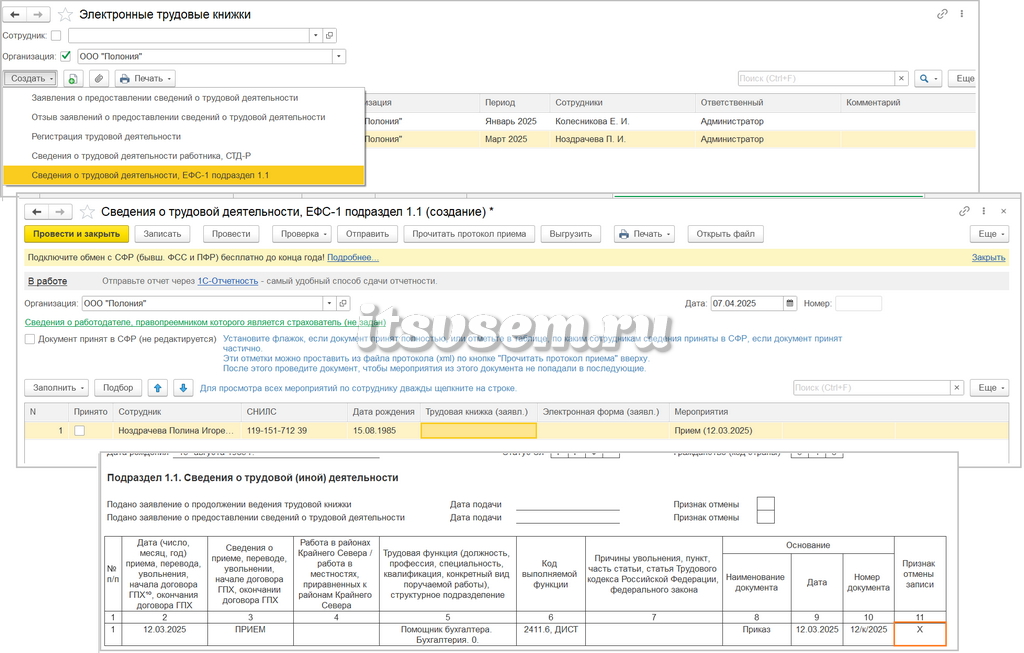
Task: Click the Открыть файл button
Action: point(725,234)
